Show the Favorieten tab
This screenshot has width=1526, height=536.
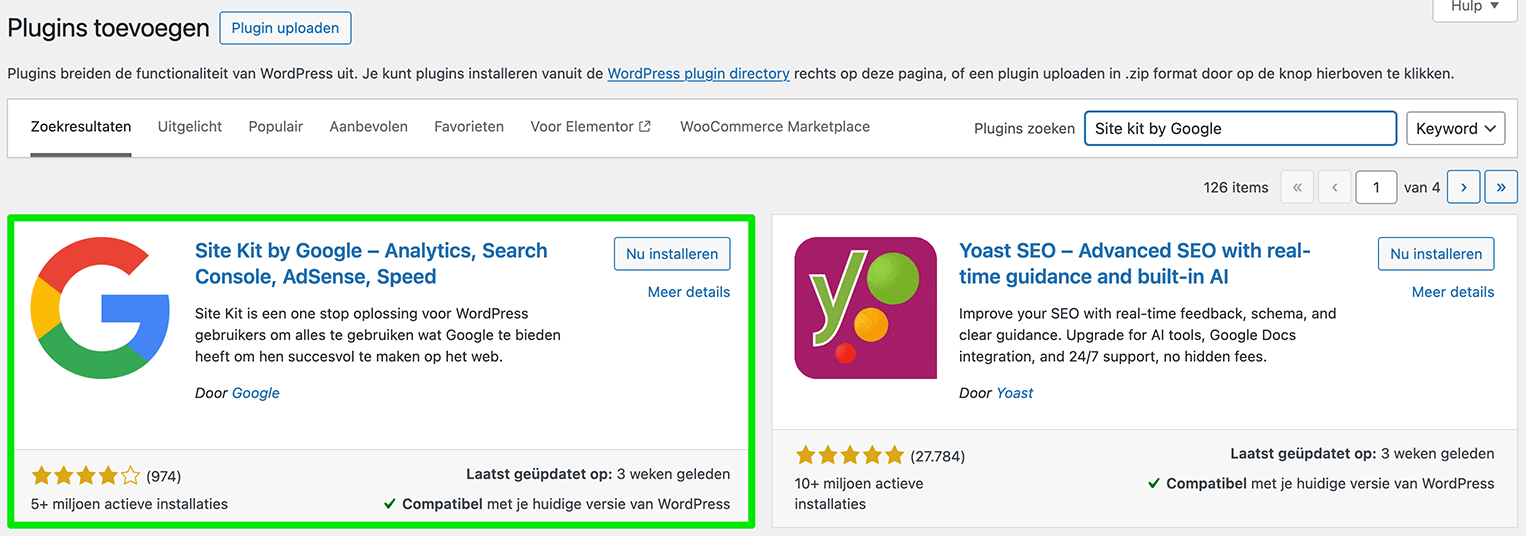(x=469, y=127)
